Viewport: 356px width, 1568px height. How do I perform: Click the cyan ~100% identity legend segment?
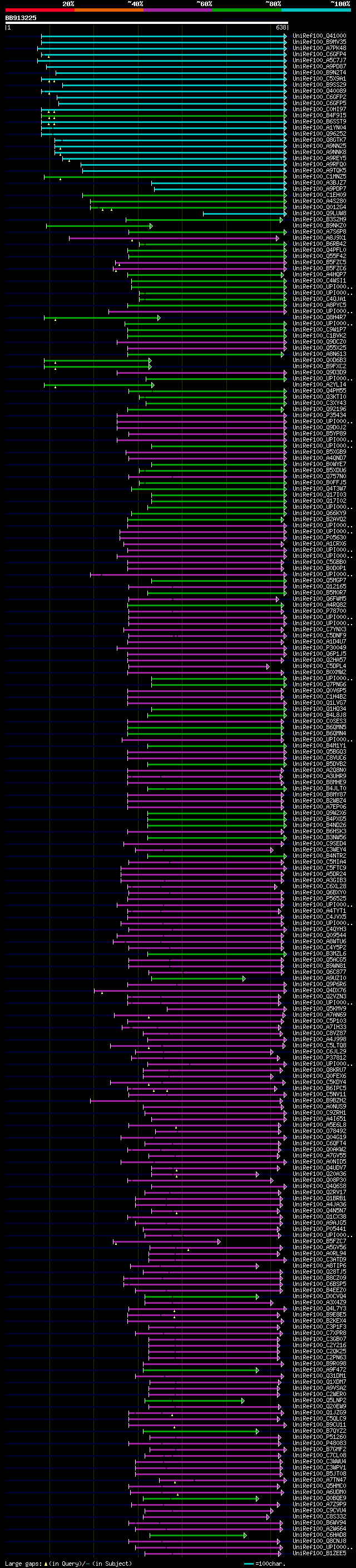click(316, 11)
